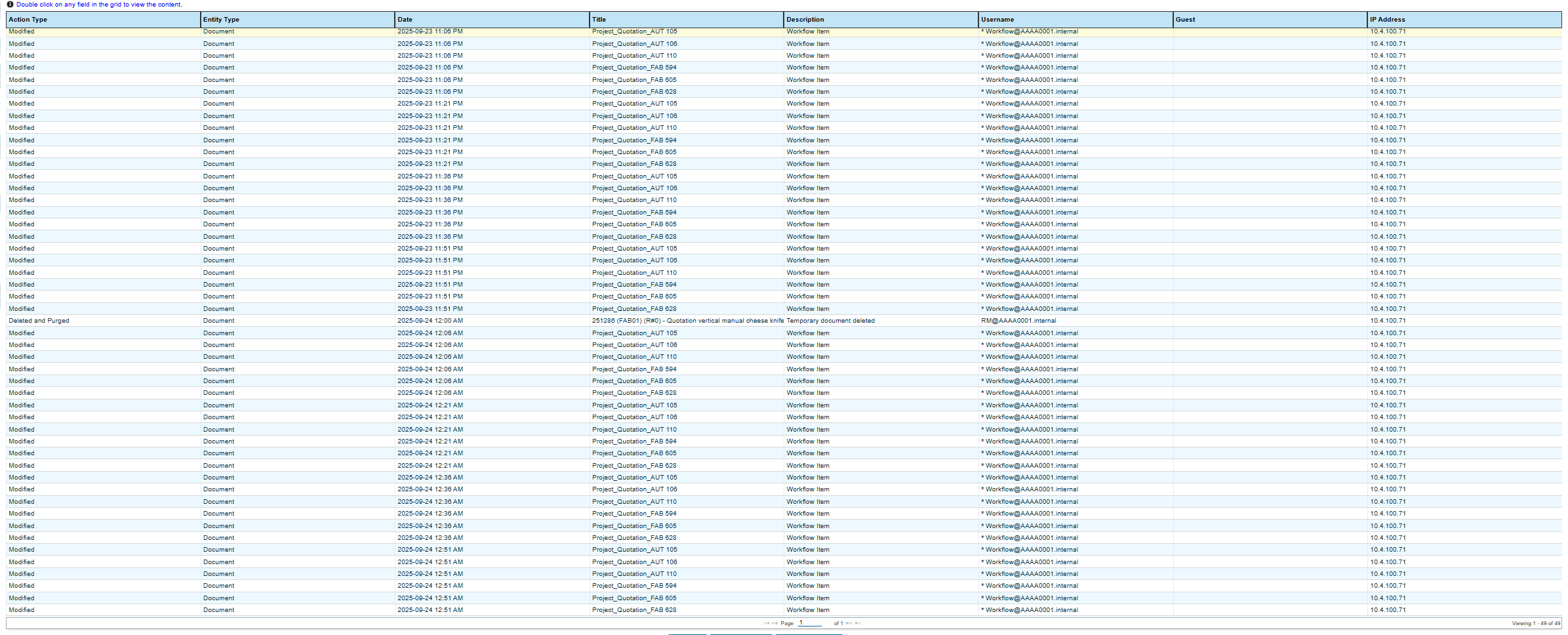Select the IP Address cell of the Deleted and Purged row

[1464, 321]
